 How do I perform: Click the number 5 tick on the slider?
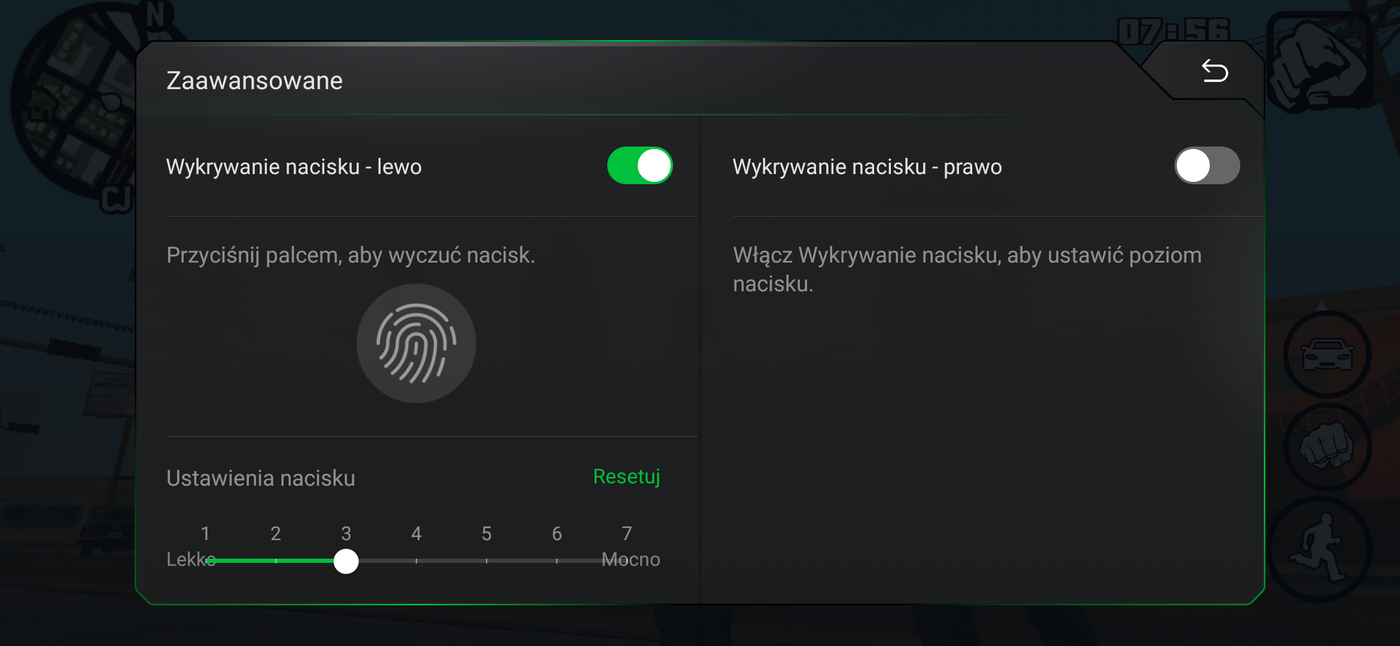coord(486,562)
